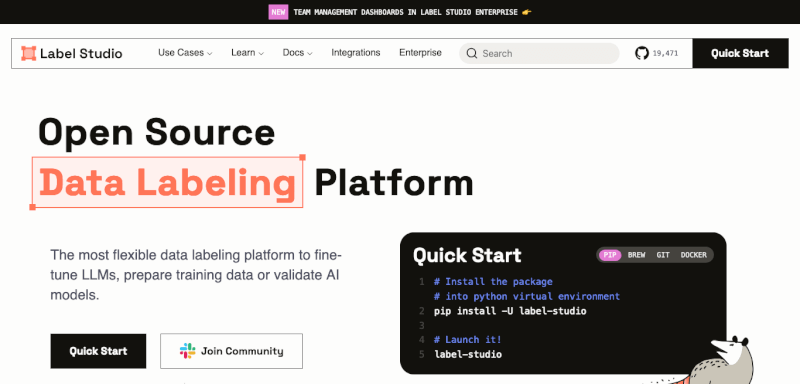Open the Integrations page
The width and height of the screenshot is (800, 384).
pos(356,53)
